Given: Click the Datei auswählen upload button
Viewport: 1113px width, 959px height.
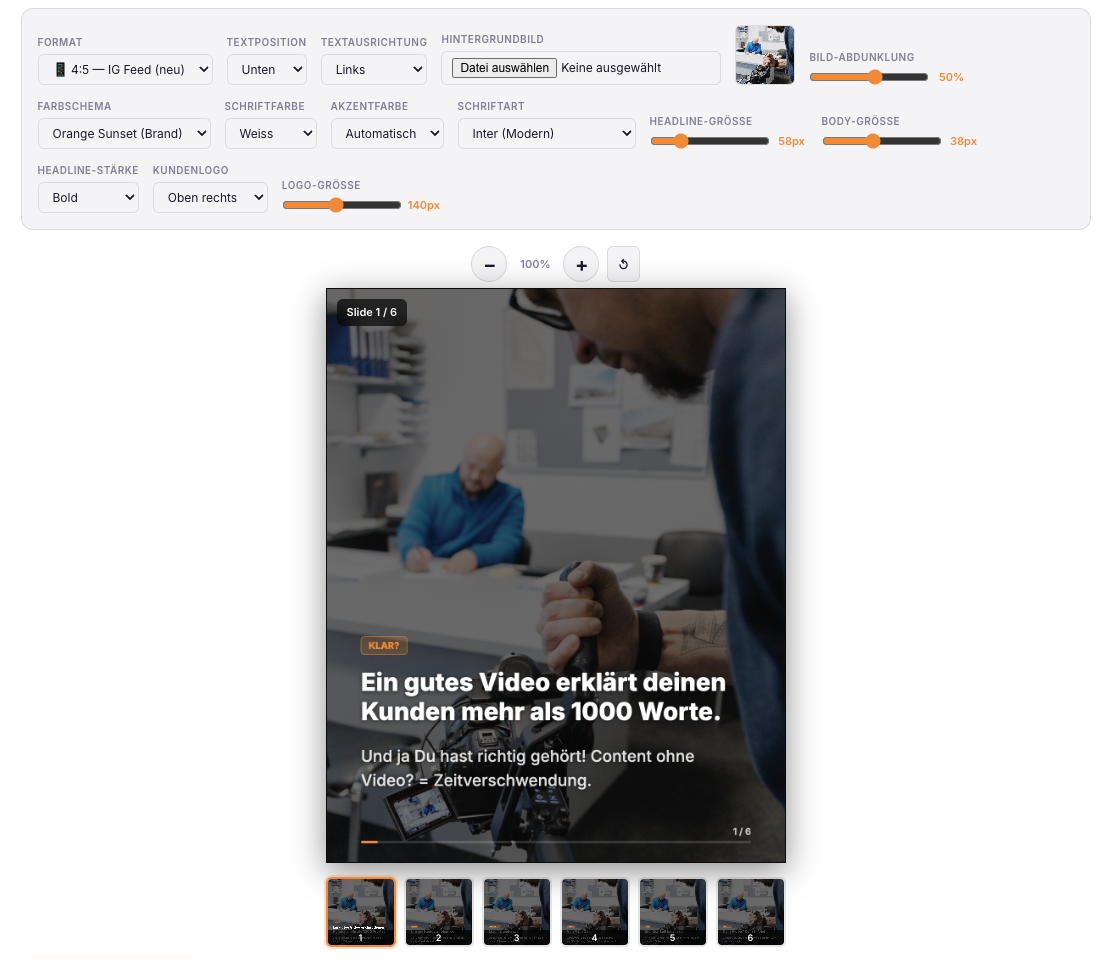Looking at the screenshot, I should (504, 68).
